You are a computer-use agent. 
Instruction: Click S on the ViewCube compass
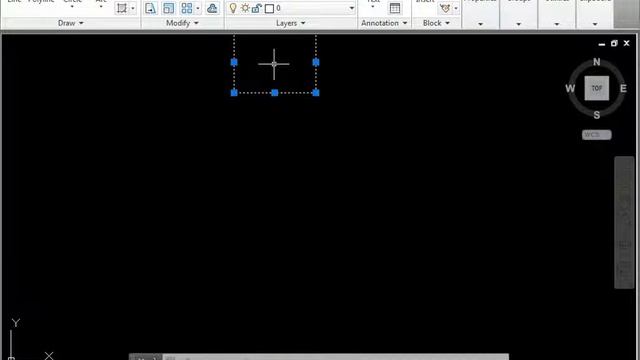coord(597,115)
